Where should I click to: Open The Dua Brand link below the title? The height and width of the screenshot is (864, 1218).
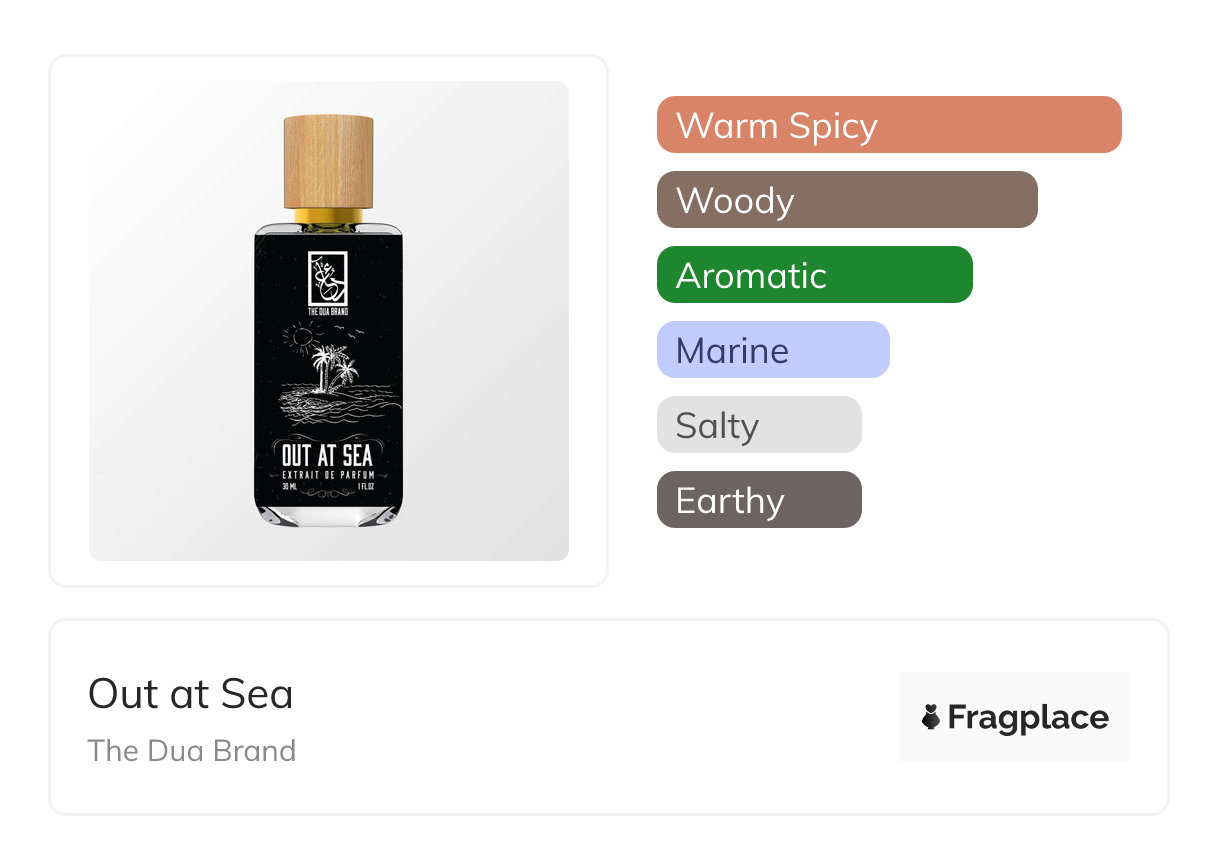(191, 751)
